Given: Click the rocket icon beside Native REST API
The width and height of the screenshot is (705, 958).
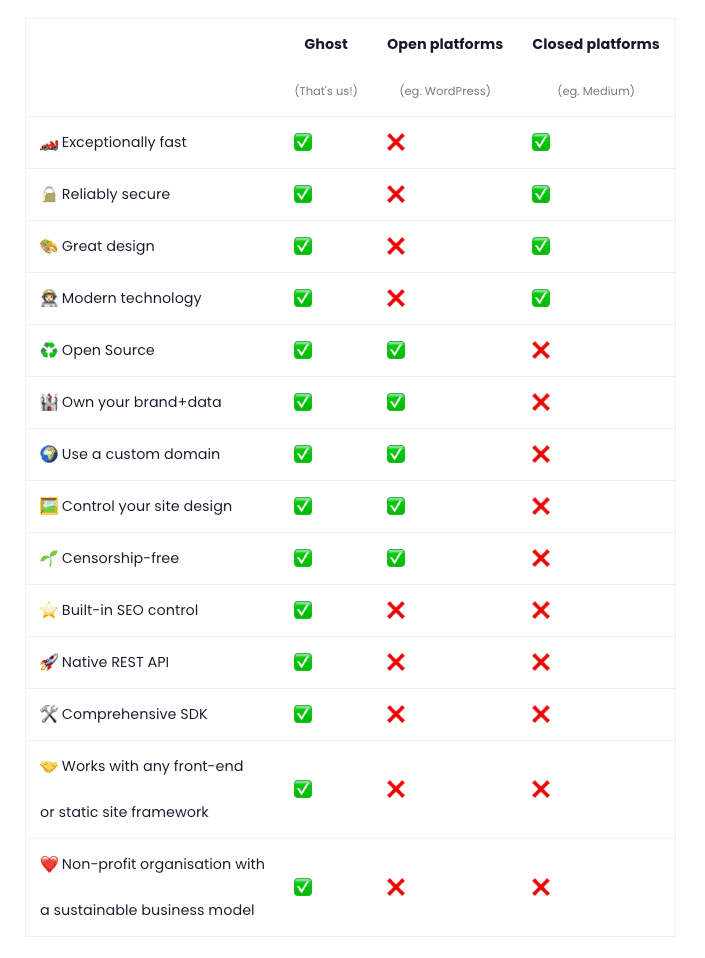Looking at the screenshot, I should click(49, 662).
